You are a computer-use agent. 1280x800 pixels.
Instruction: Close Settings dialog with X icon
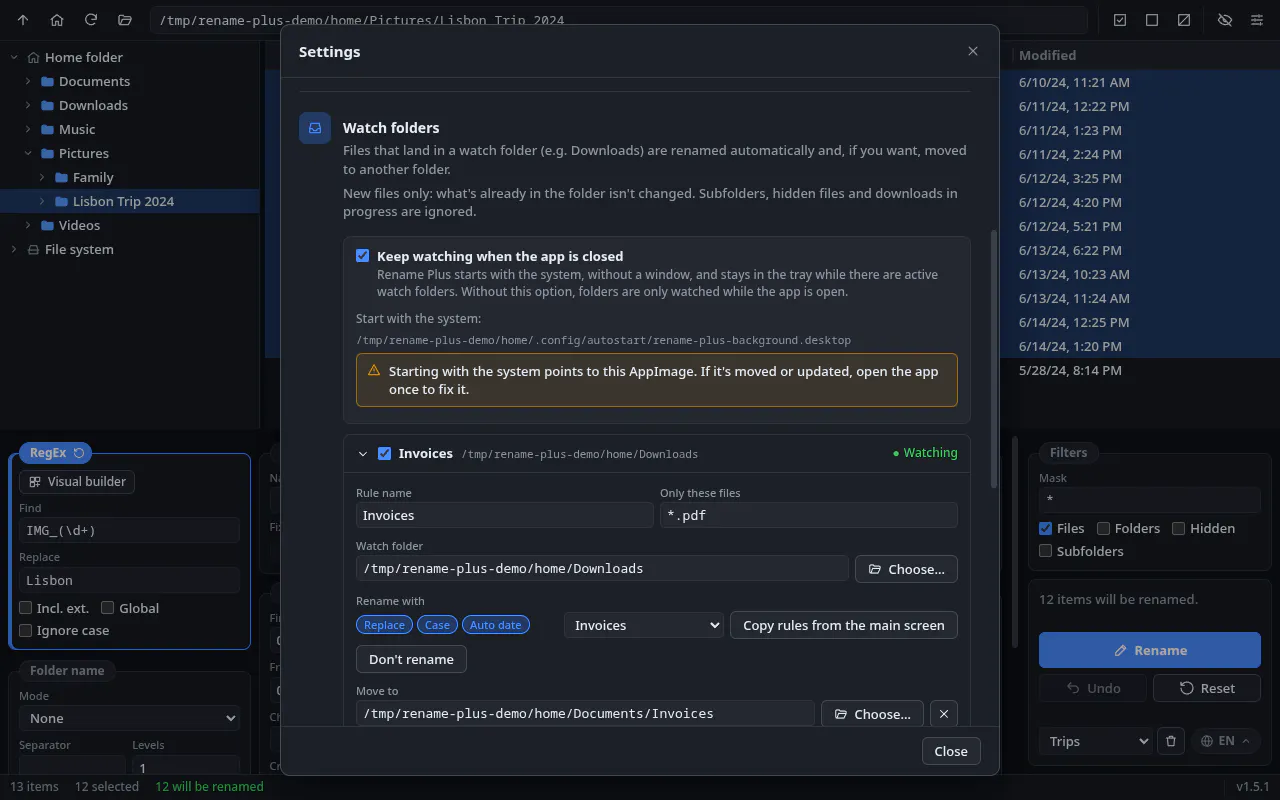coord(973,51)
